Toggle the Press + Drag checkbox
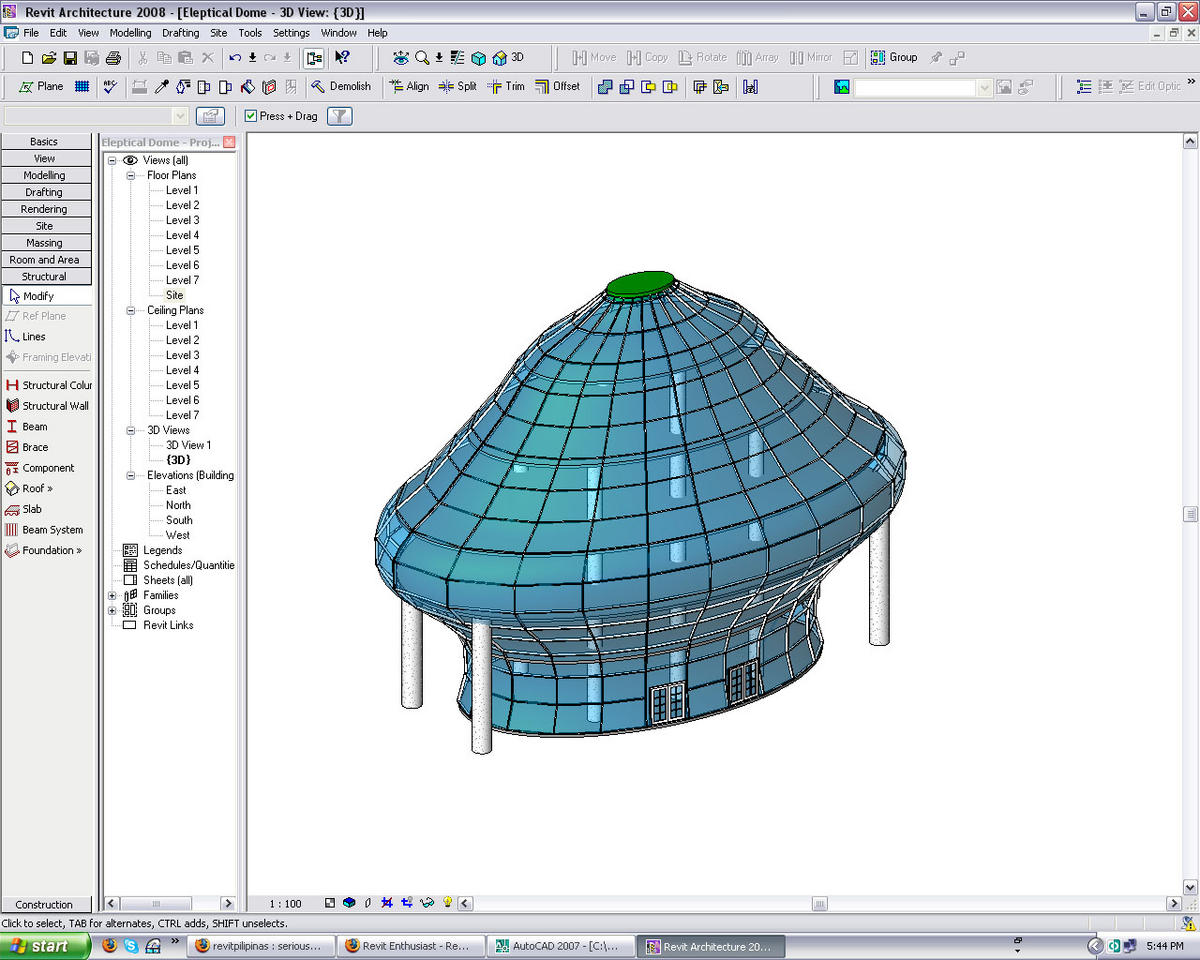 251,116
